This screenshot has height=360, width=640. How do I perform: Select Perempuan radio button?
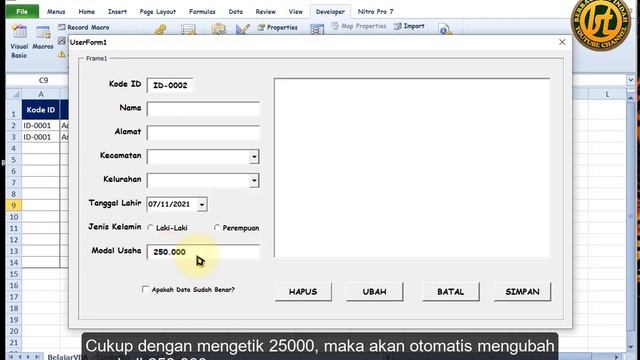click(217, 227)
